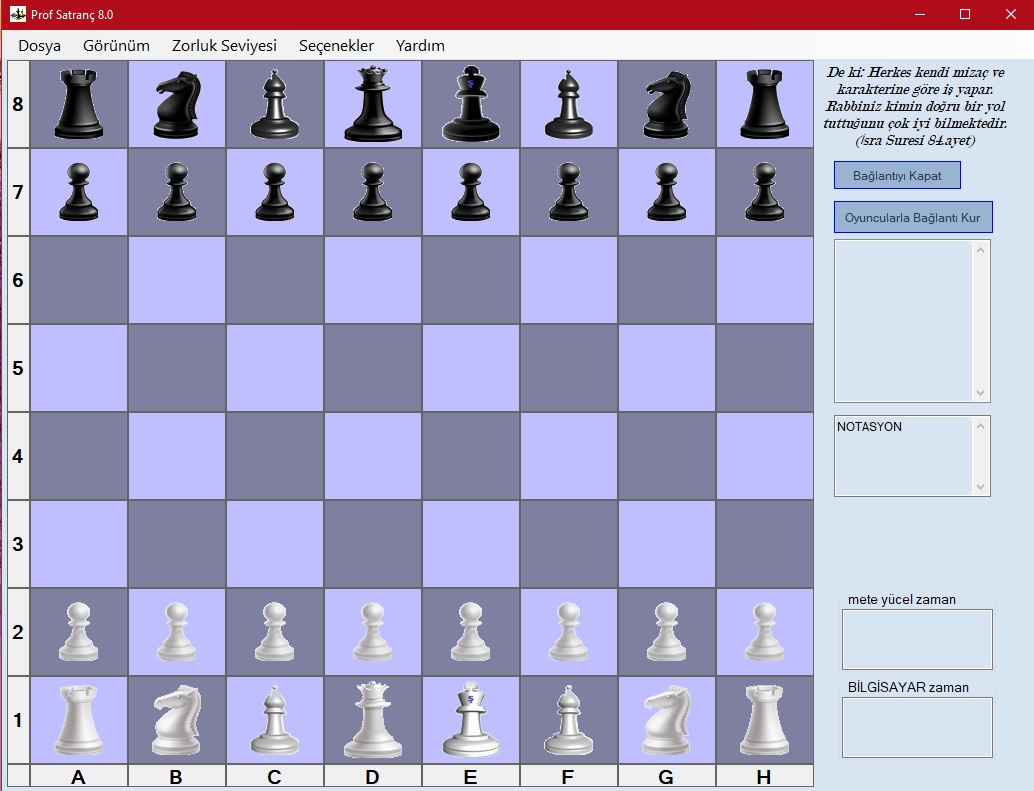Select the white queen on D1
The width and height of the screenshot is (1034, 791).
[x=373, y=720]
